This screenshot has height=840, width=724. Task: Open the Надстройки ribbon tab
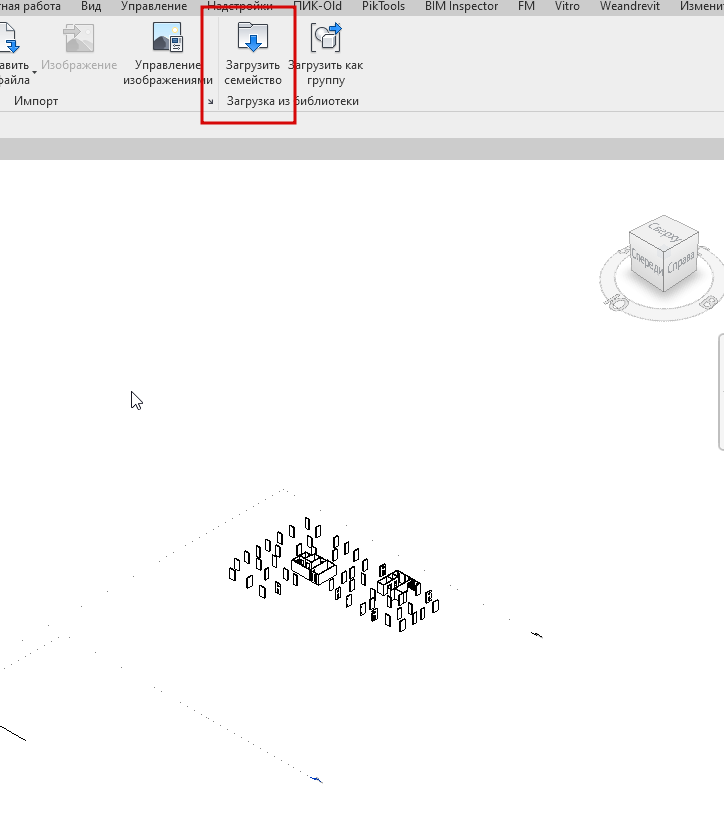coord(240,6)
